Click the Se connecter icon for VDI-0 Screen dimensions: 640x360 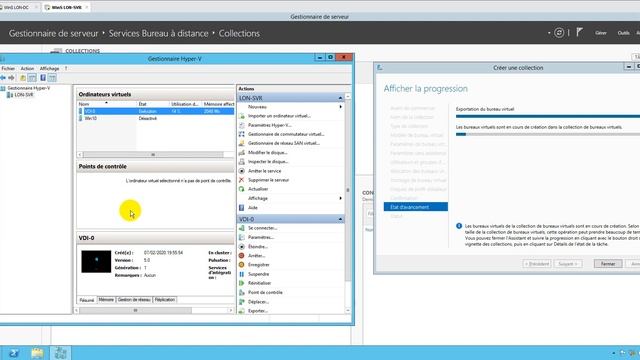[242, 228]
